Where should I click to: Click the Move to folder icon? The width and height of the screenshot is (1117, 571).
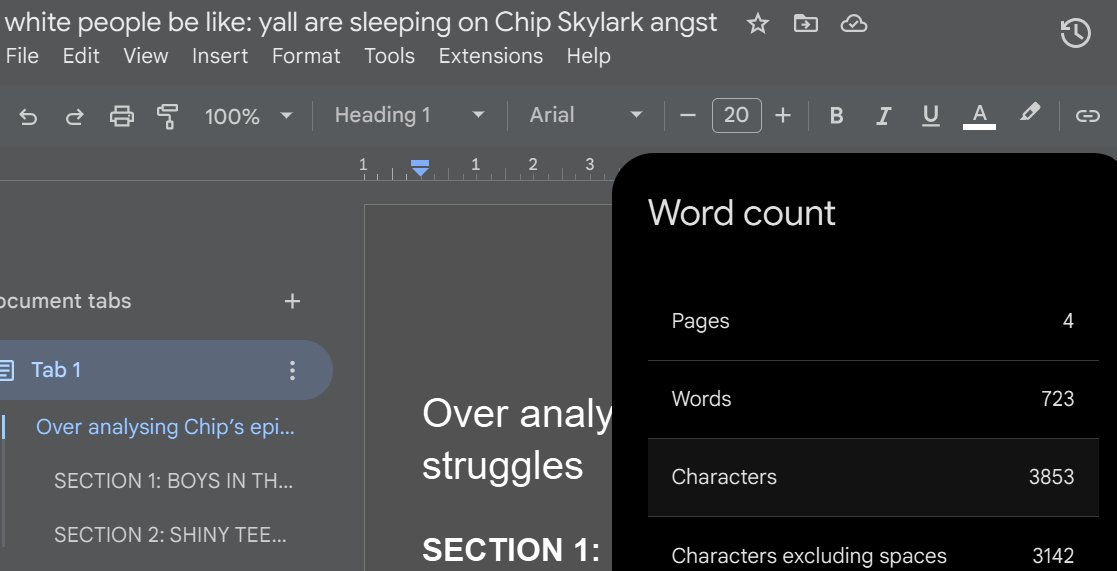[806, 24]
